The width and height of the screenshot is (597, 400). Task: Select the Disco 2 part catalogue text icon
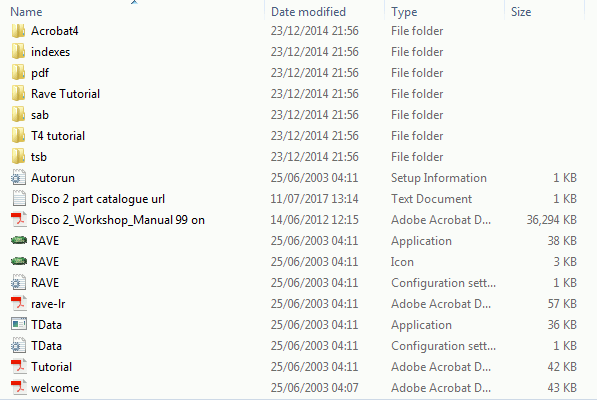pos(18,199)
